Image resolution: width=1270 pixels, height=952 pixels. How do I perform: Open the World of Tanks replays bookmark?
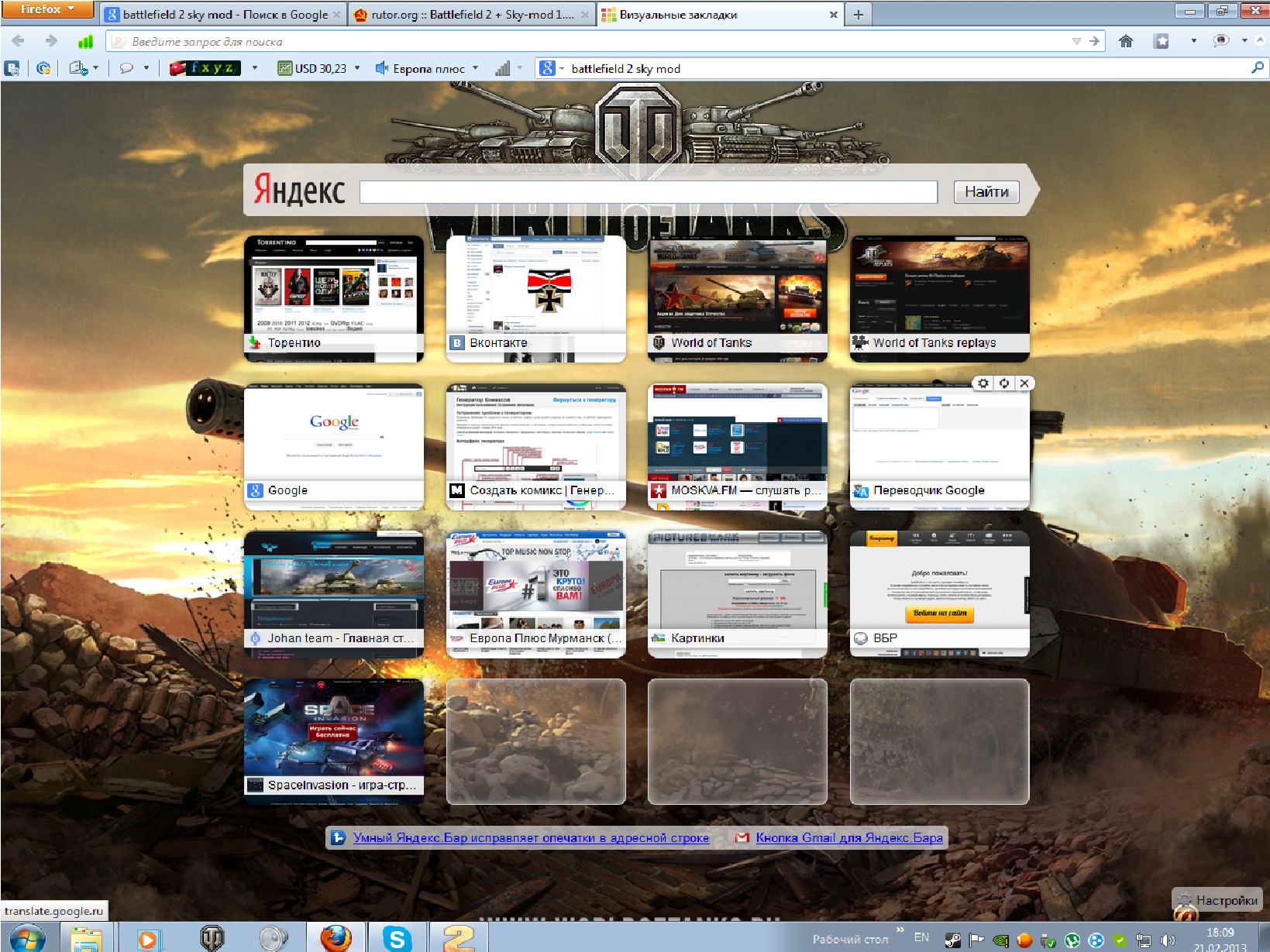tap(940, 299)
